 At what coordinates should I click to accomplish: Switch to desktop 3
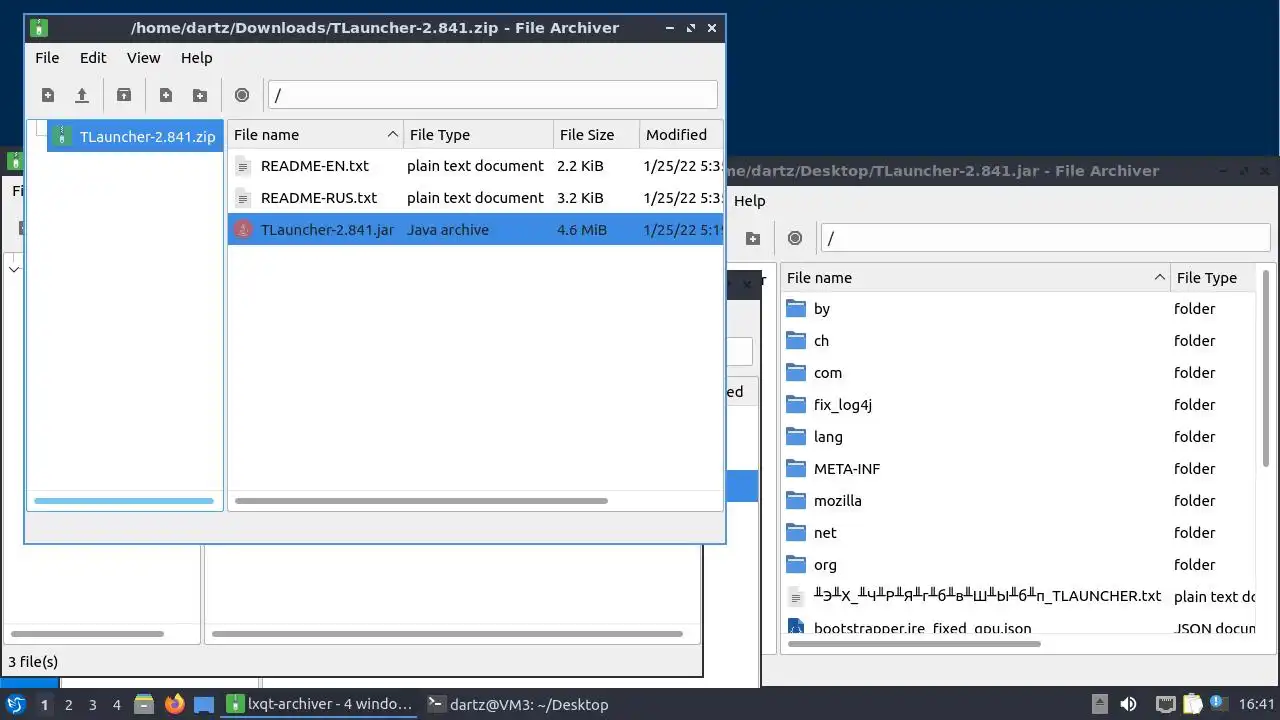point(92,704)
